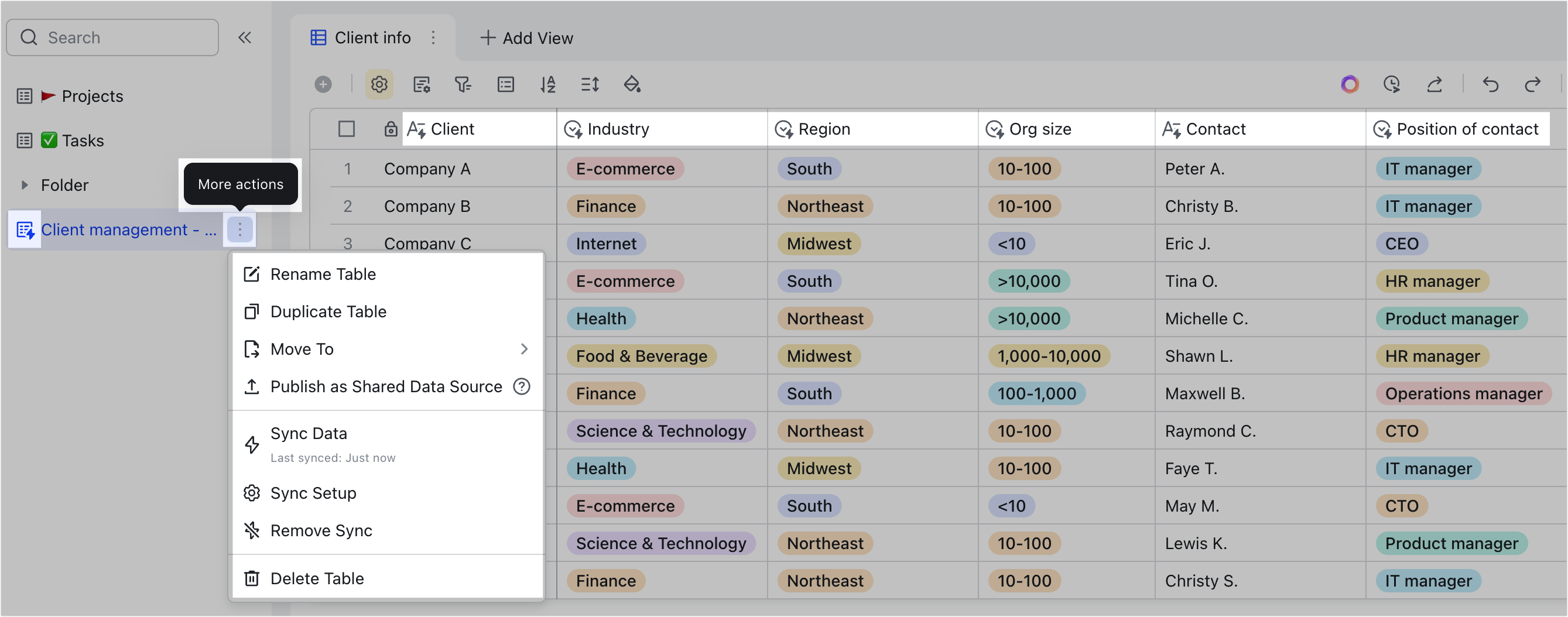Screen dimensions: 1568x617
Task: Click the undo icon
Action: point(1490,84)
